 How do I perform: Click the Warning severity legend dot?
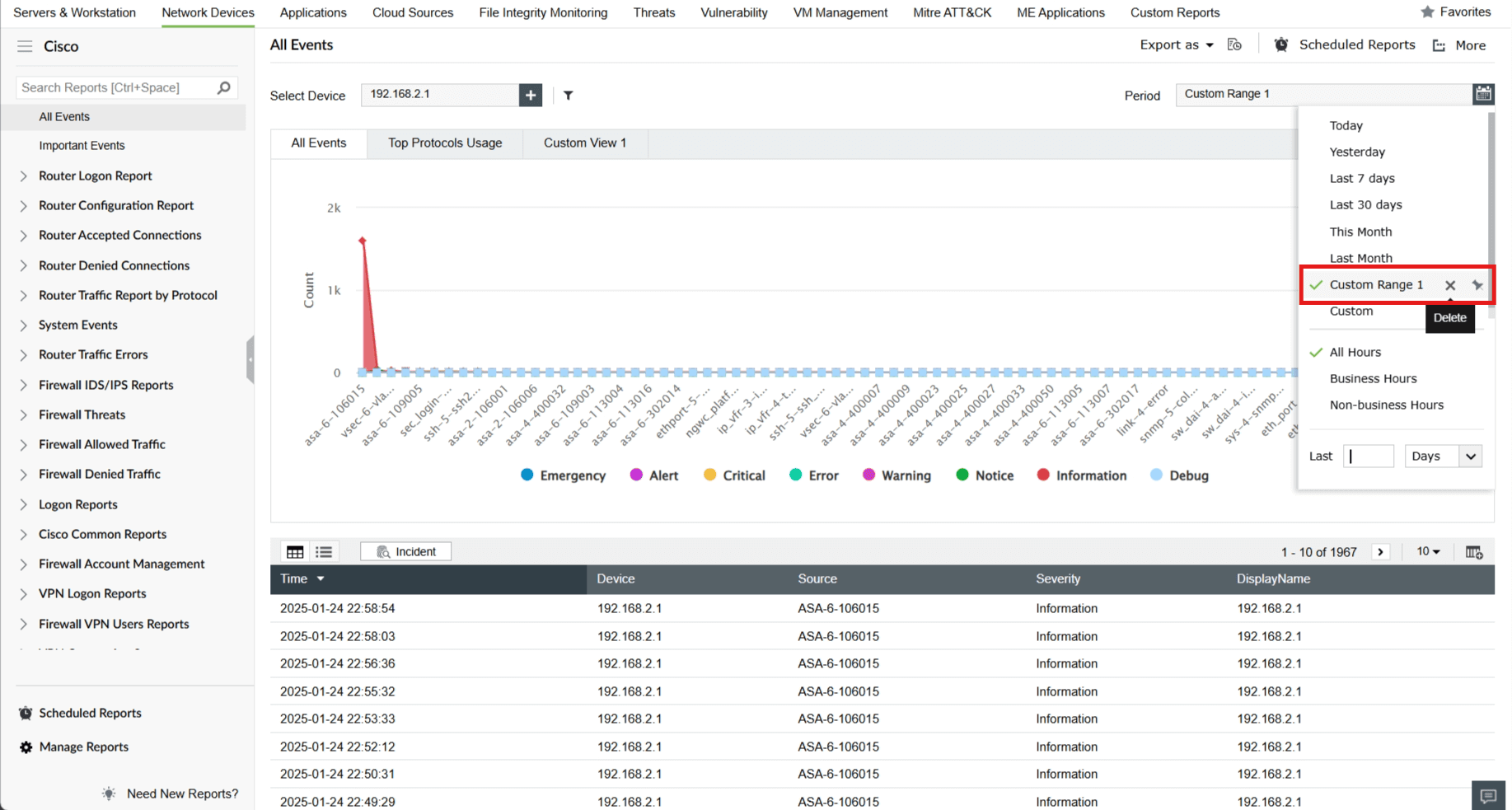click(868, 475)
